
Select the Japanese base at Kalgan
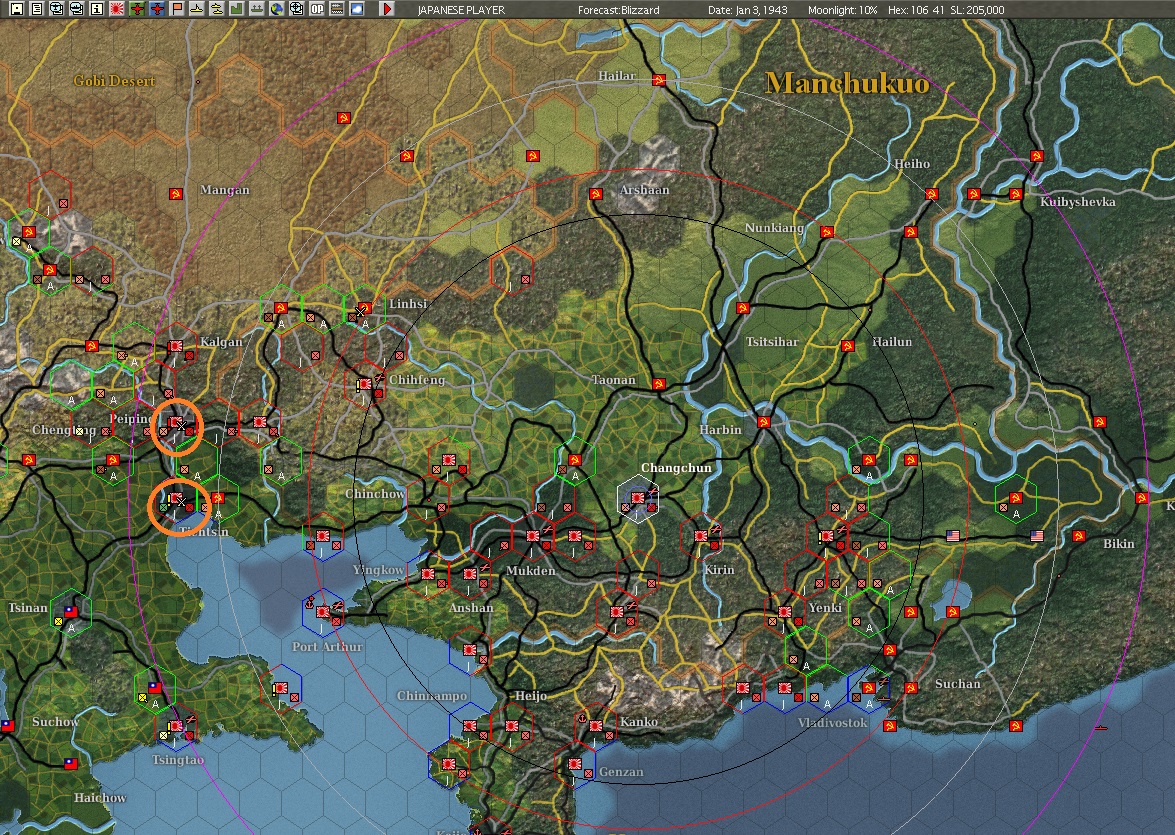[x=175, y=346]
